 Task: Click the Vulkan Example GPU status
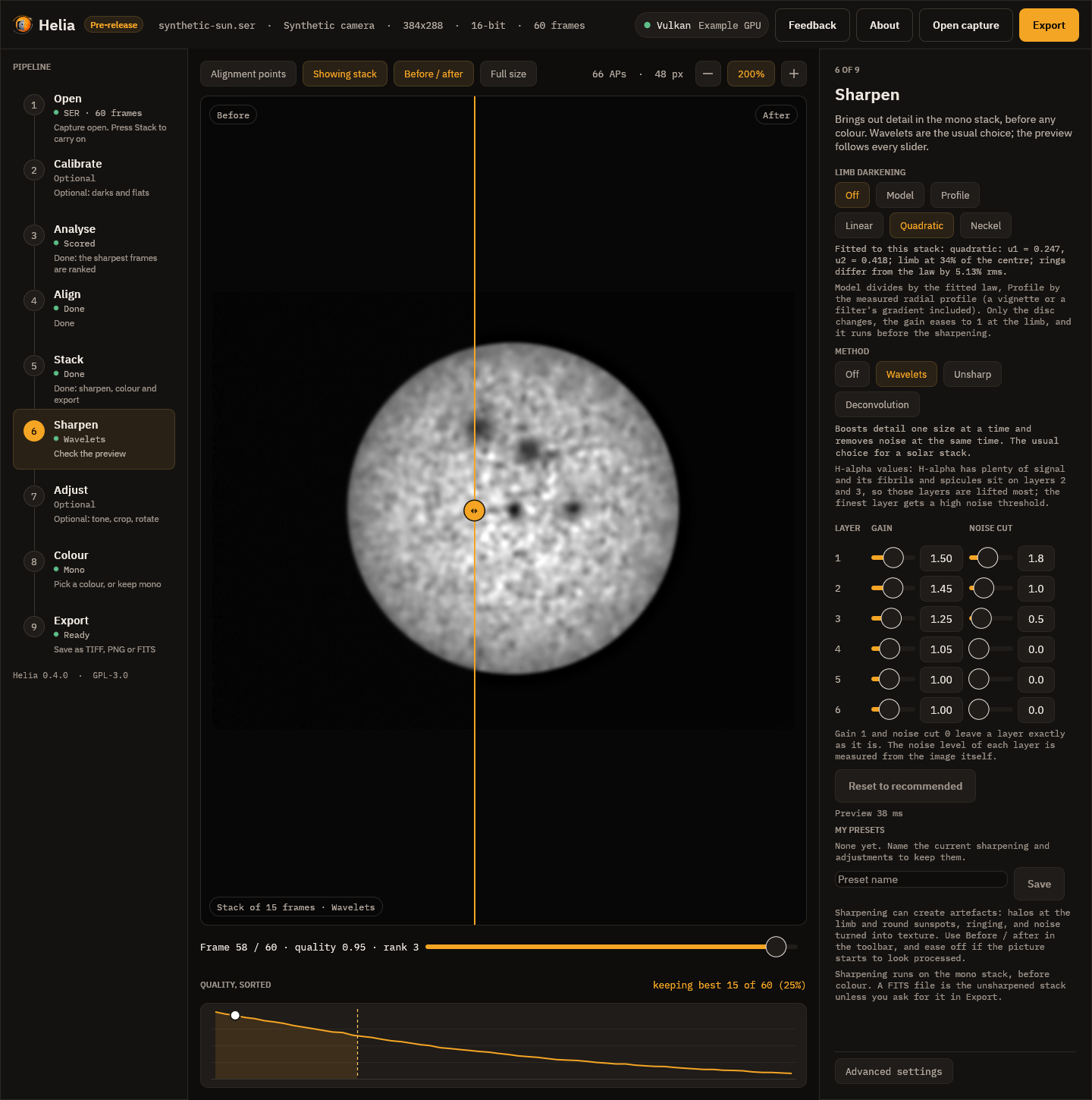click(x=702, y=25)
